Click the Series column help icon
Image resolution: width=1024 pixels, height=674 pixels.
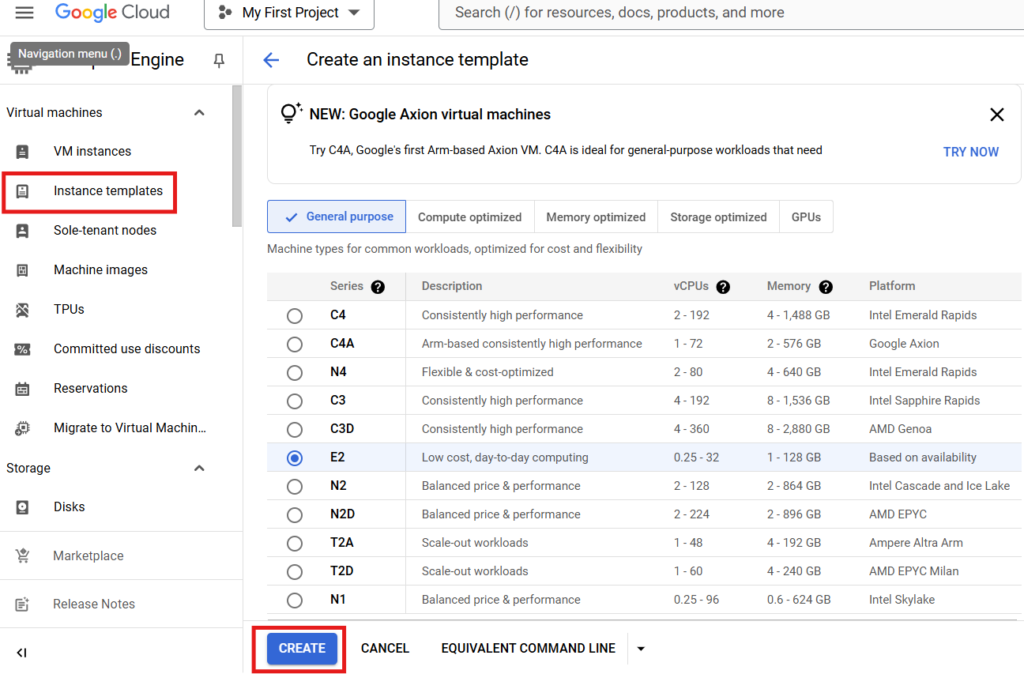[377, 287]
